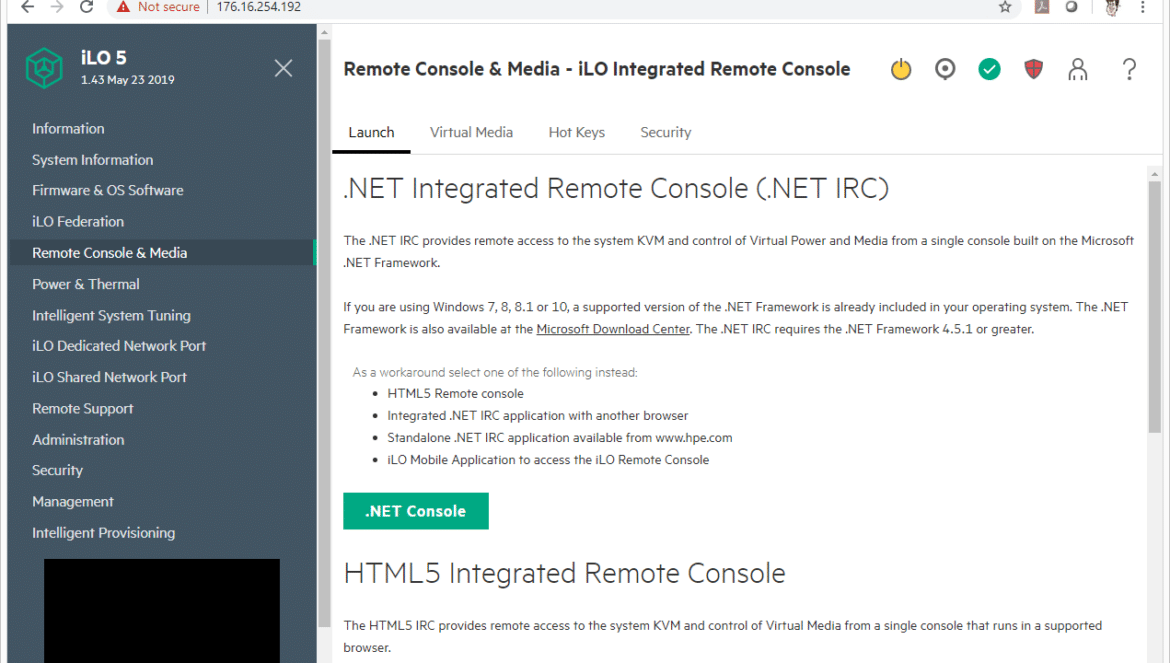Click the main content vertical scrollbar
The image size is (1170, 663).
1154,306
